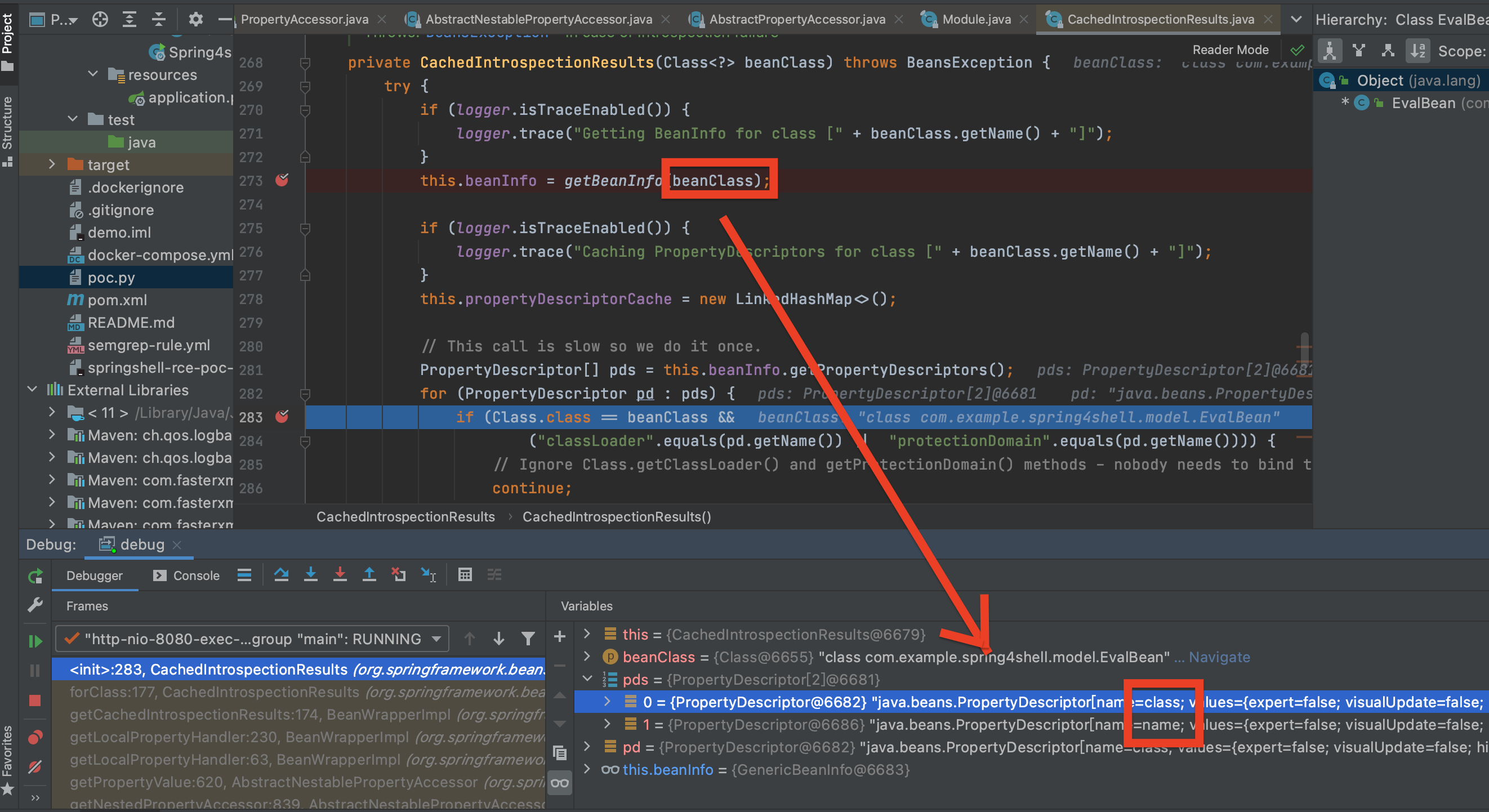Move to next frame down arrow
Screen dimensions: 1489x812
coord(499,639)
